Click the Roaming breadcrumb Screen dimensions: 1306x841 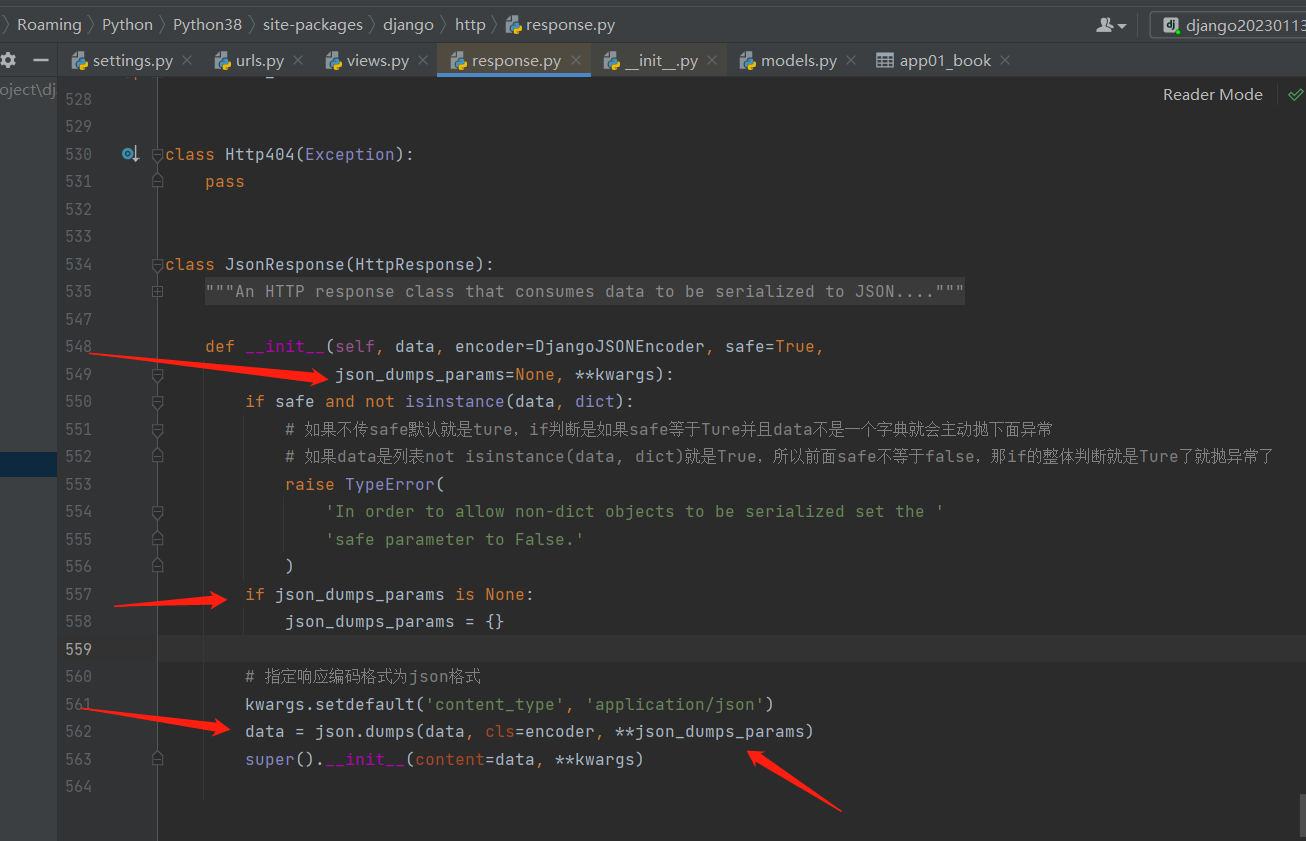(x=49, y=25)
